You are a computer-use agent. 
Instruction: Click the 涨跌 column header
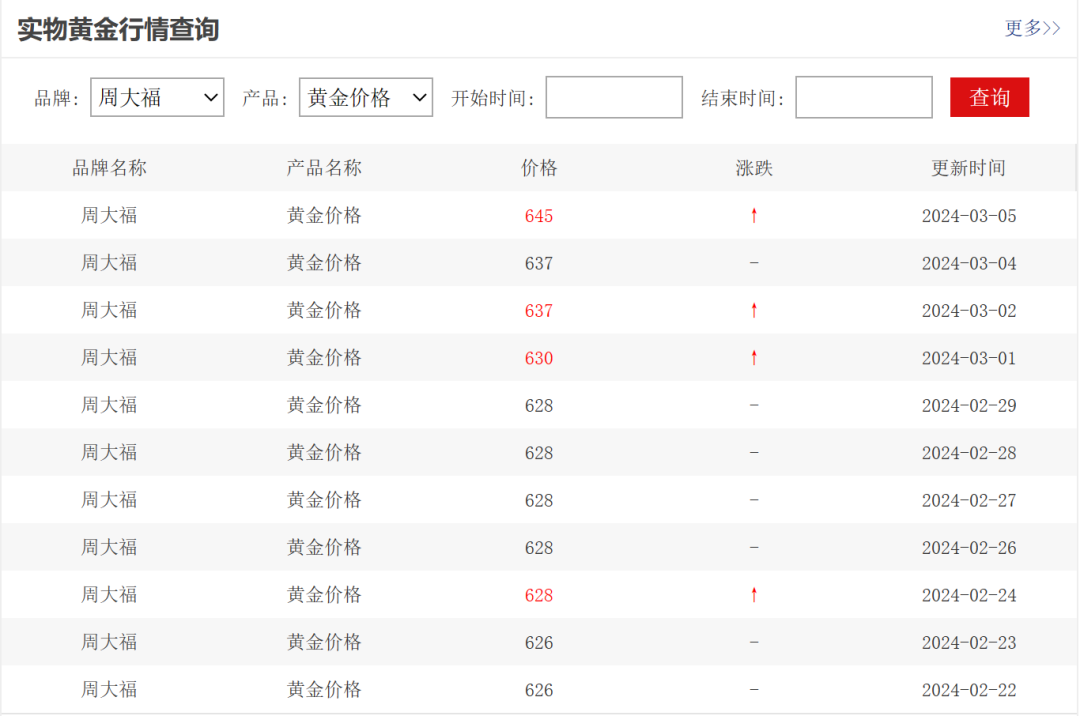(x=754, y=168)
